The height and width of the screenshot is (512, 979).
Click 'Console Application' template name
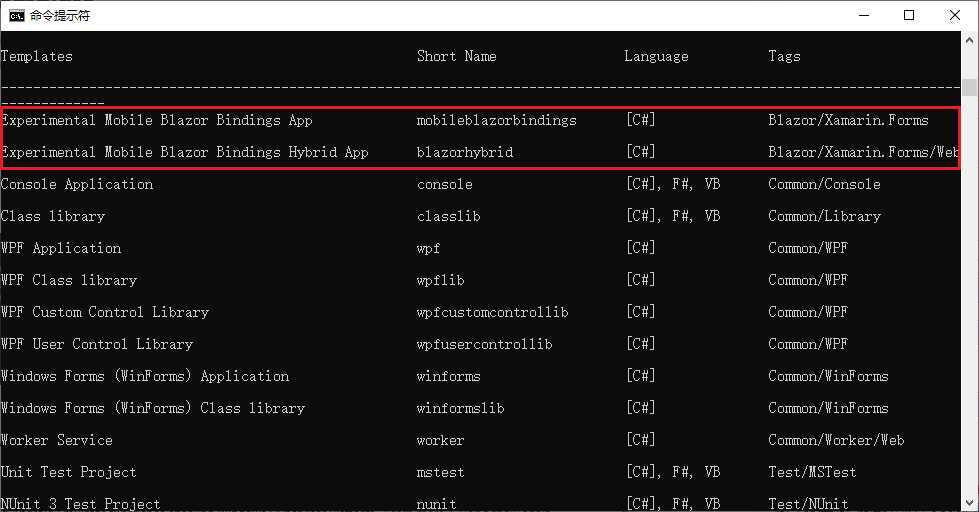[77, 184]
